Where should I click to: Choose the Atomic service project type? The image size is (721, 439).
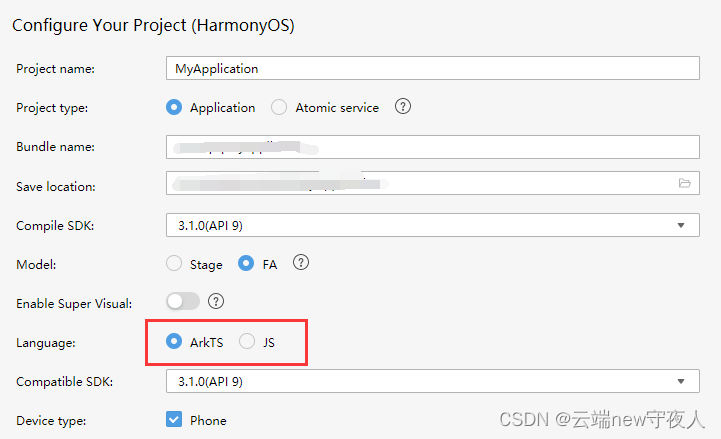tap(279, 107)
